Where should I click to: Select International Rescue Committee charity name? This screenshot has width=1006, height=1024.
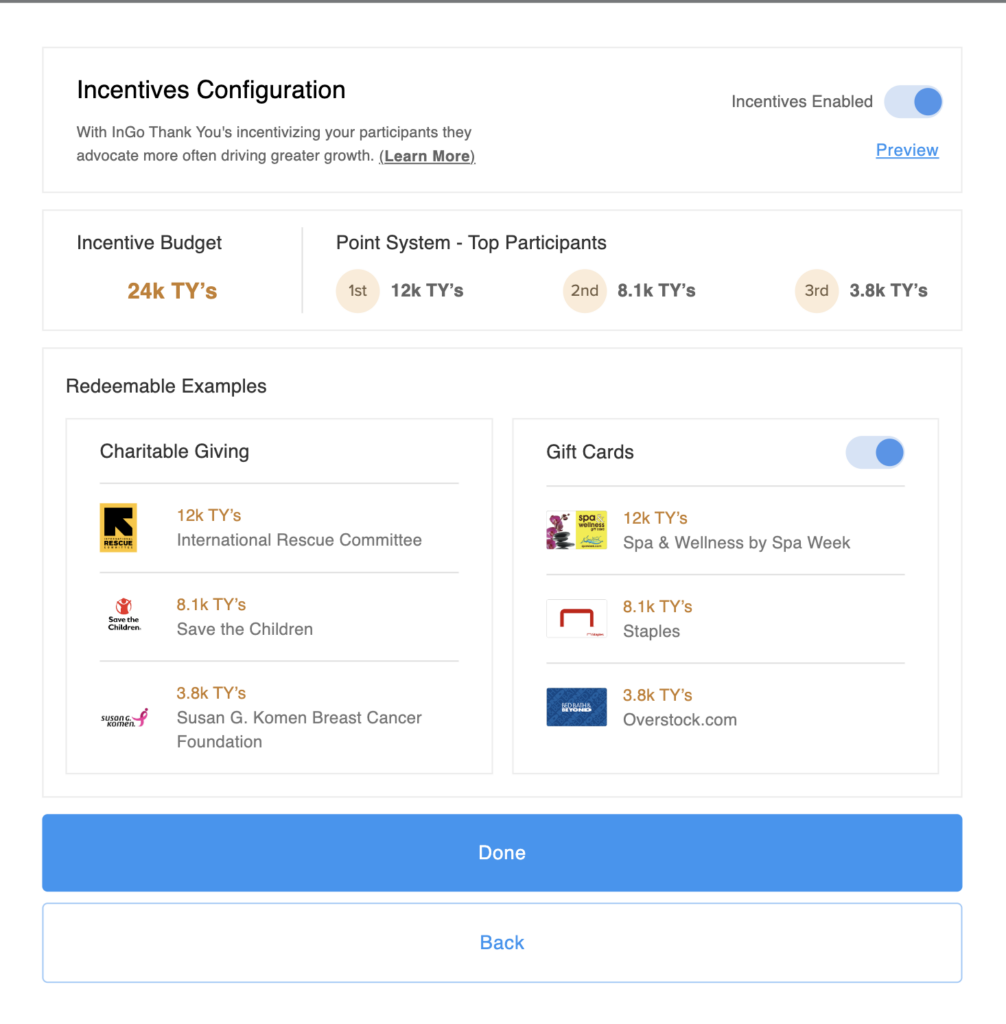[299, 540]
